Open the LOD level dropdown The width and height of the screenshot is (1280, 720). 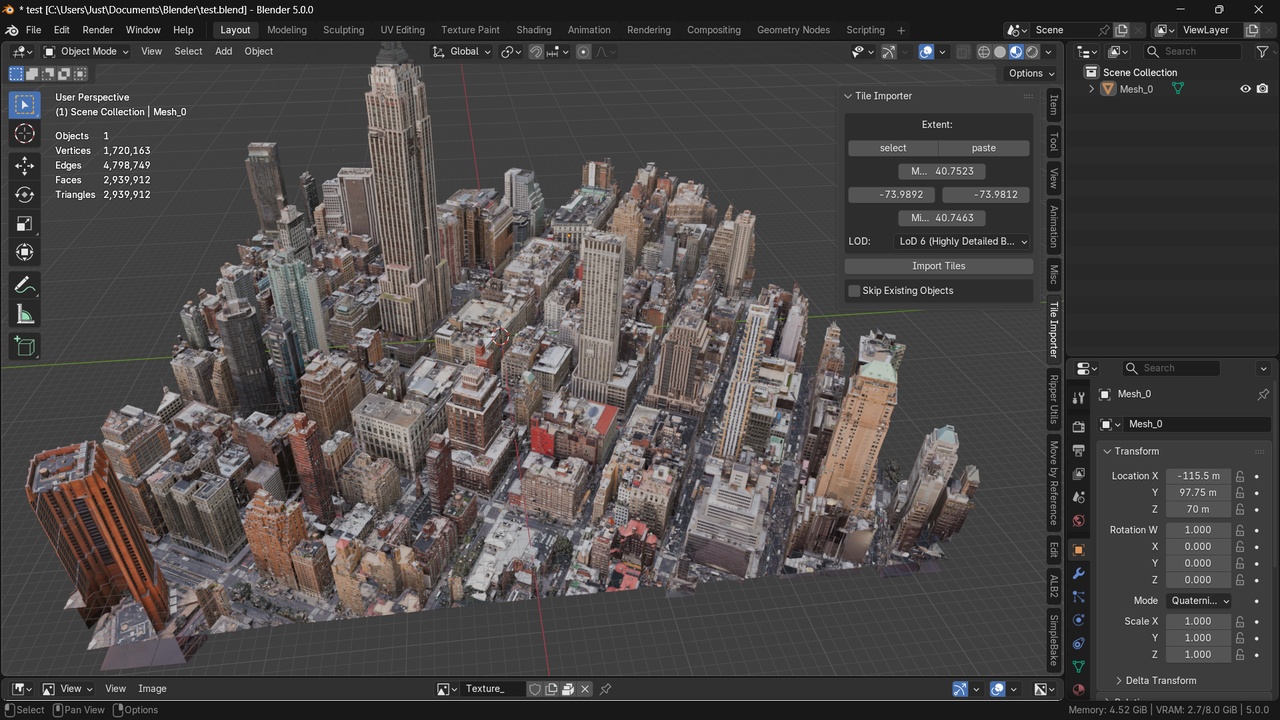coord(963,241)
